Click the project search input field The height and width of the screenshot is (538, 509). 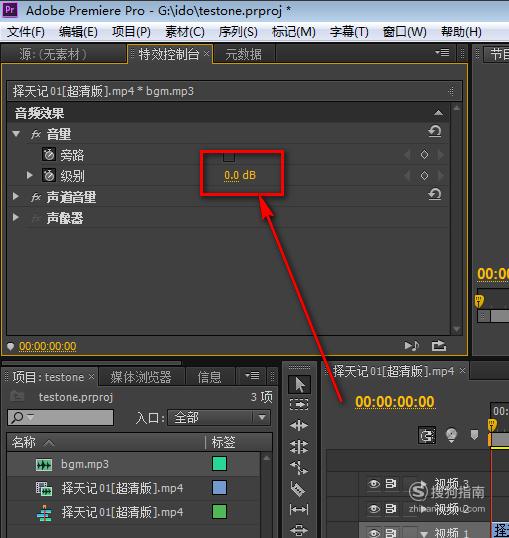tap(60, 418)
